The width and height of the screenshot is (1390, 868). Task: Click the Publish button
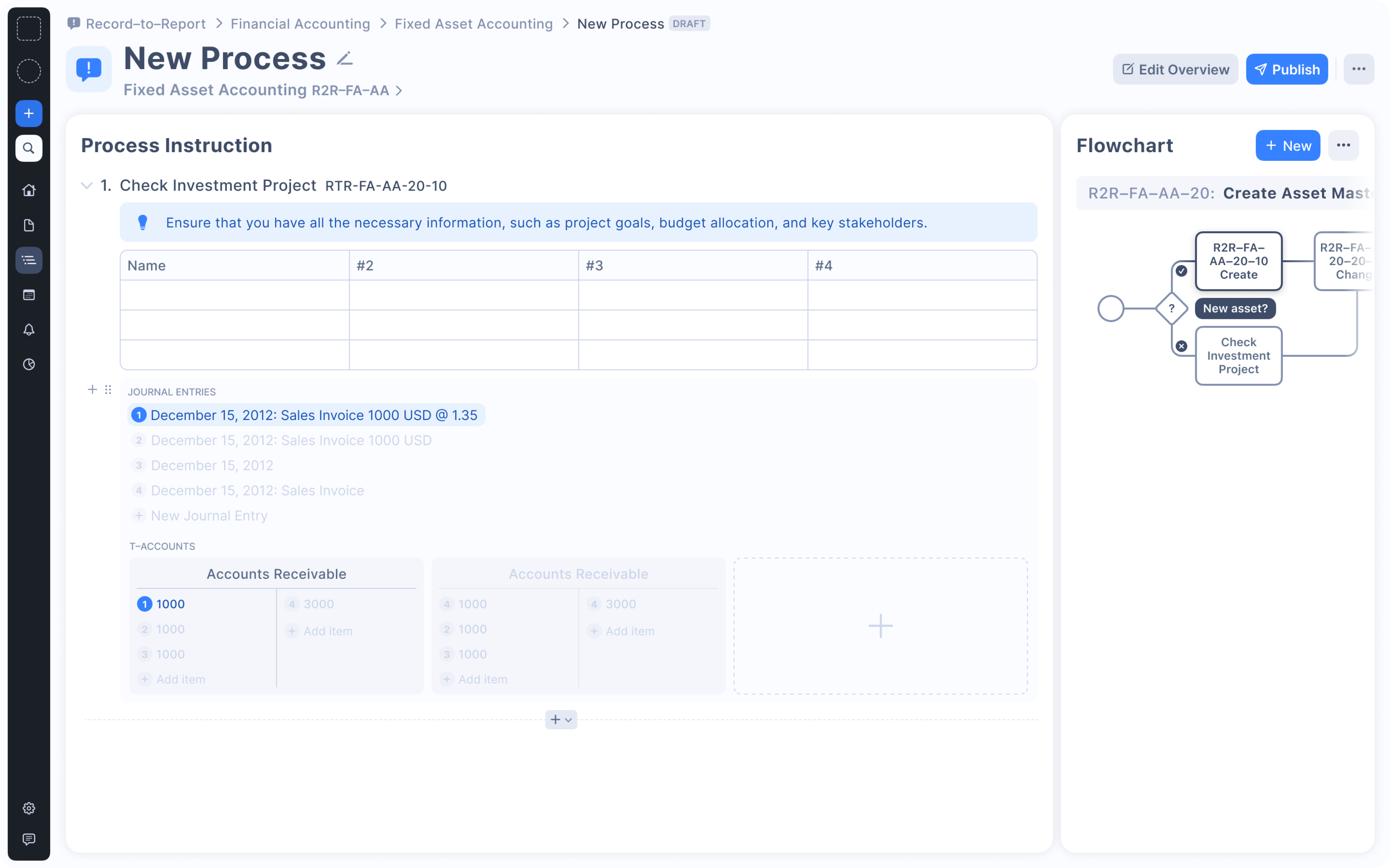tap(1286, 69)
